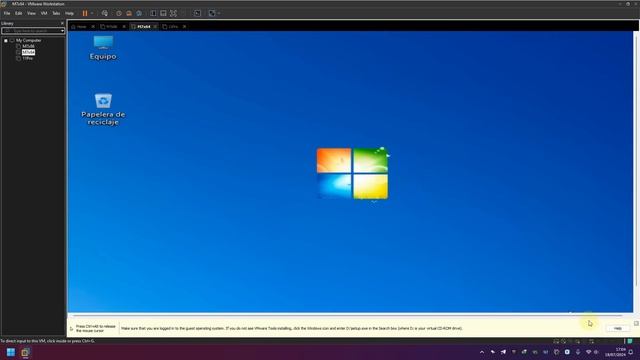Open the power options dropdown beside Pause
Screen dimensions: 640x360
click(x=92, y=13)
